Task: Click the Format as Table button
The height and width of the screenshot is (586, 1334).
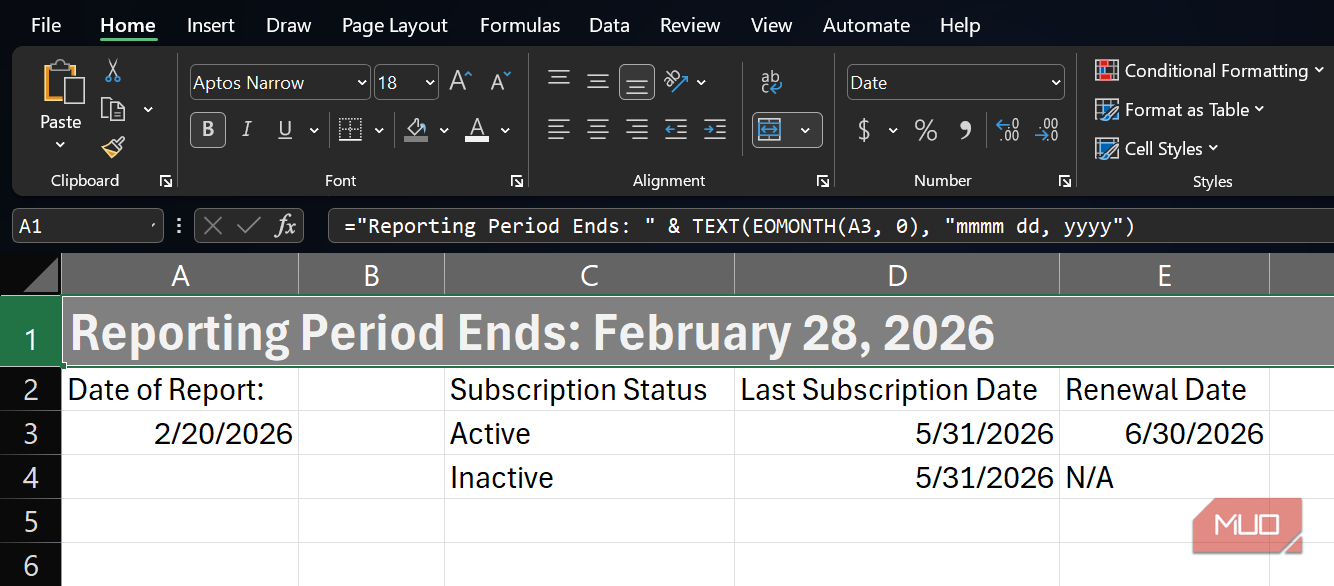Action: pos(1180,110)
